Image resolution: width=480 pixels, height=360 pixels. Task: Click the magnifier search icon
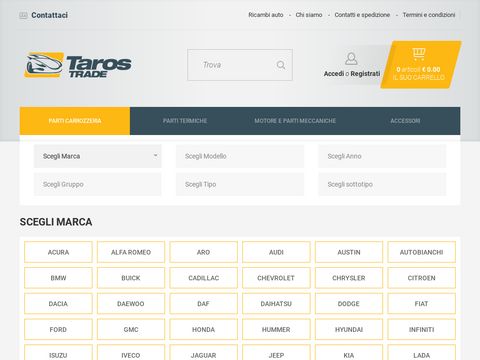point(281,65)
